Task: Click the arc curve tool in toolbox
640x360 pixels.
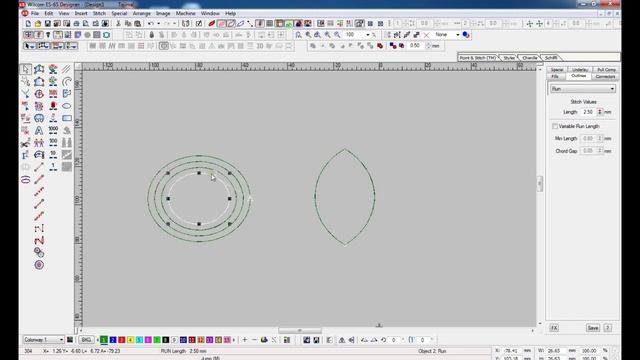Action: point(67,81)
